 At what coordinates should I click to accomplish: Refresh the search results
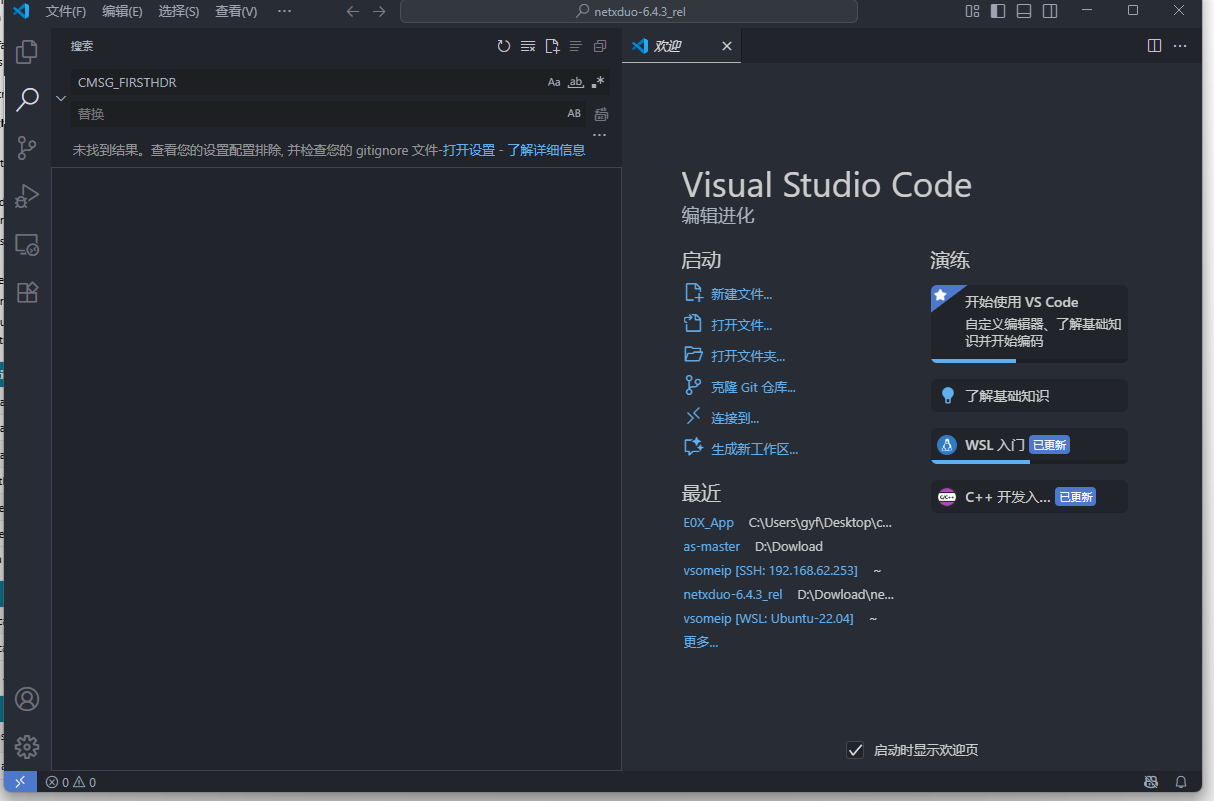pyautogui.click(x=504, y=46)
